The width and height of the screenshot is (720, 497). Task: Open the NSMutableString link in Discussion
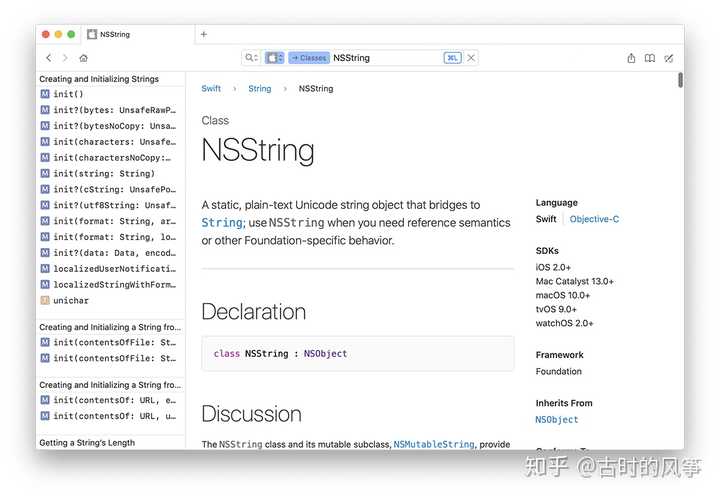tap(434, 444)
